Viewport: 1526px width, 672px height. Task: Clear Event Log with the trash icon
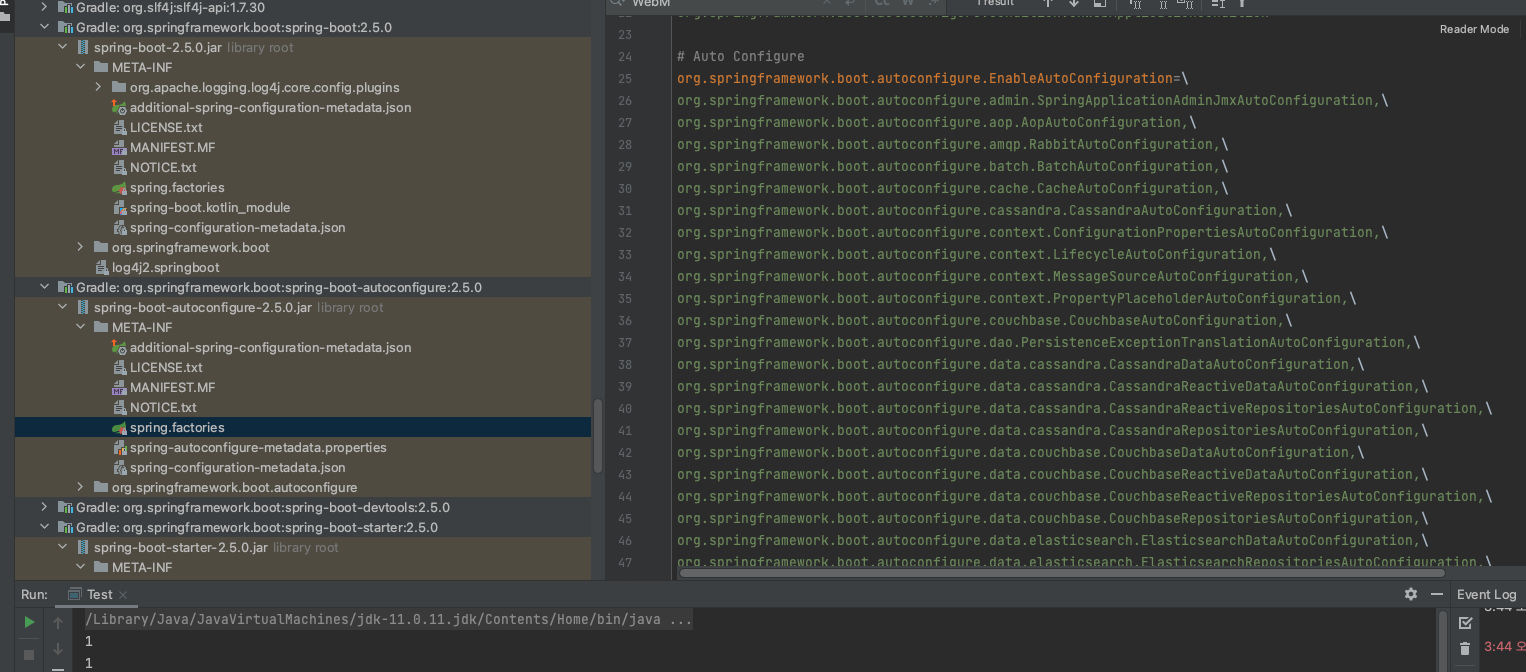(1466, 649)
